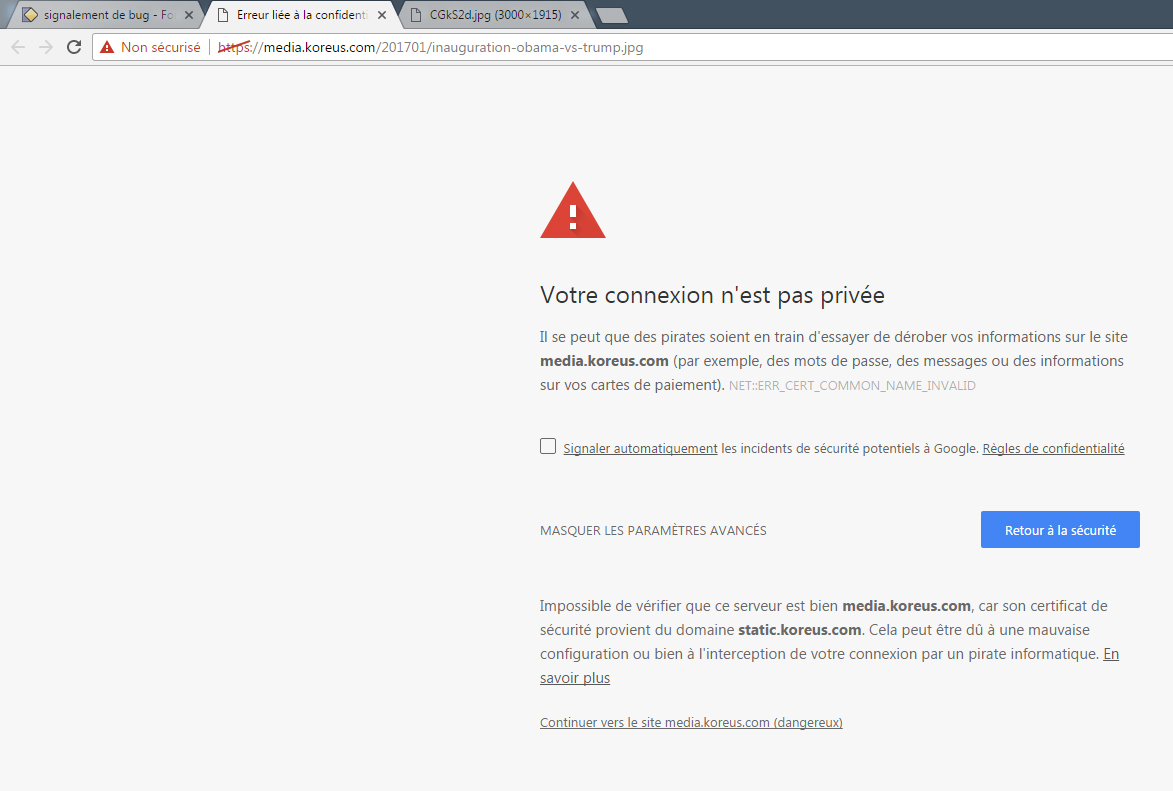Close the CGkS2d.jpg tab
This screenshot has width=1173, height=791.
[x=575, y=15]
